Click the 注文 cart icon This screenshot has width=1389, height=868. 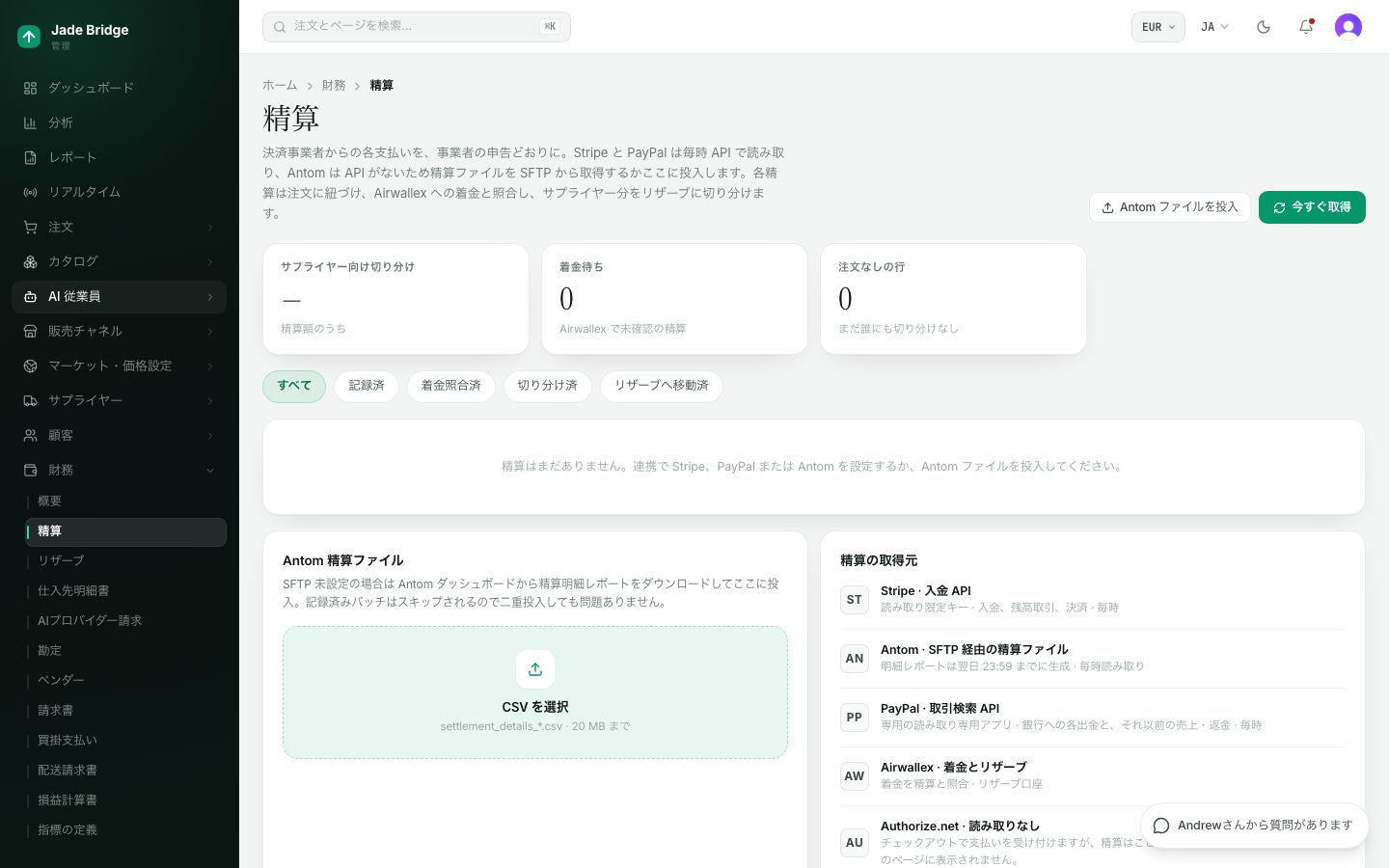tap(30, 227)
